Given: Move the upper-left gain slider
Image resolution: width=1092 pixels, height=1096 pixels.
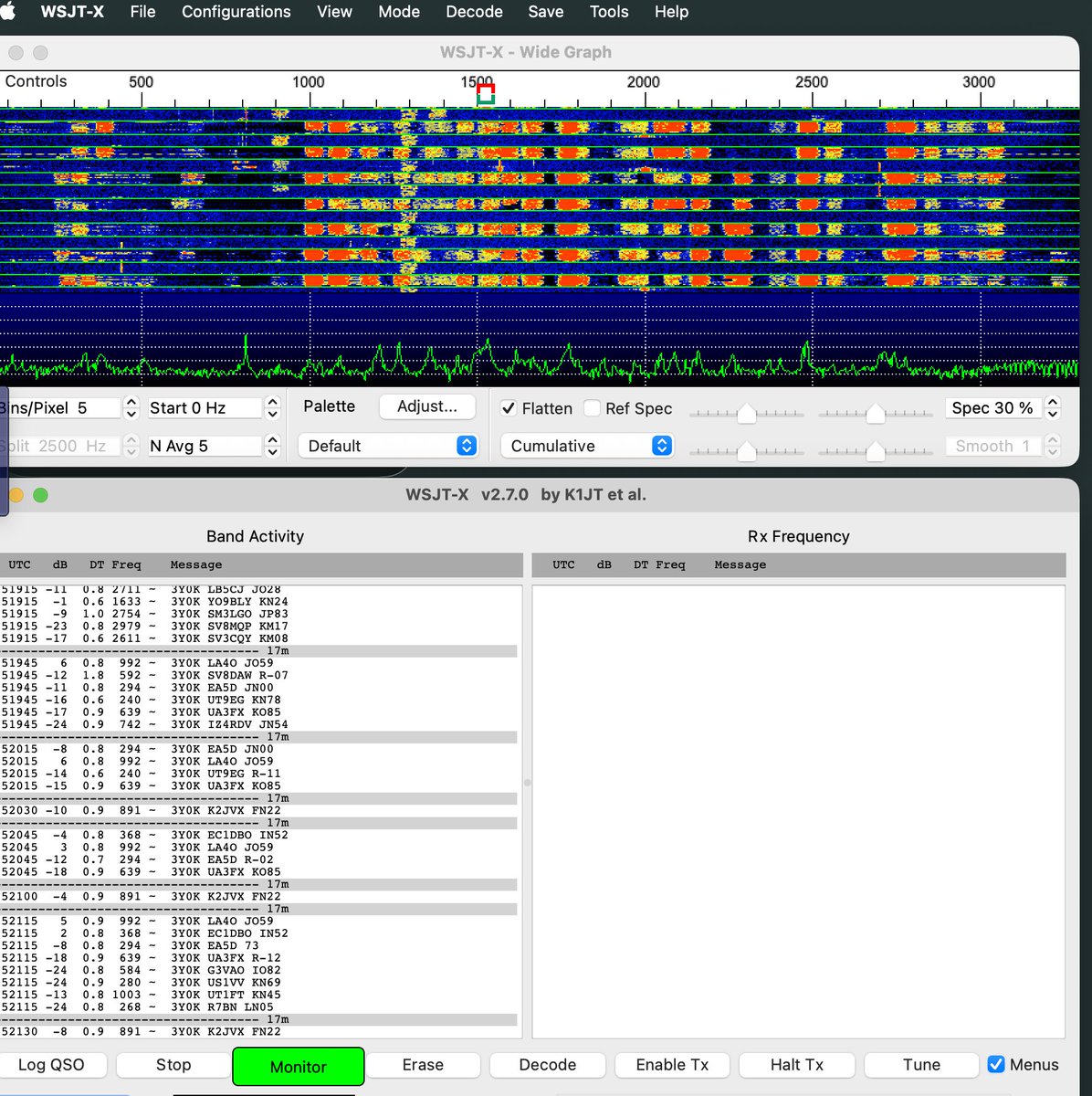Looking at the screenshot, I should tap(746, 414).
